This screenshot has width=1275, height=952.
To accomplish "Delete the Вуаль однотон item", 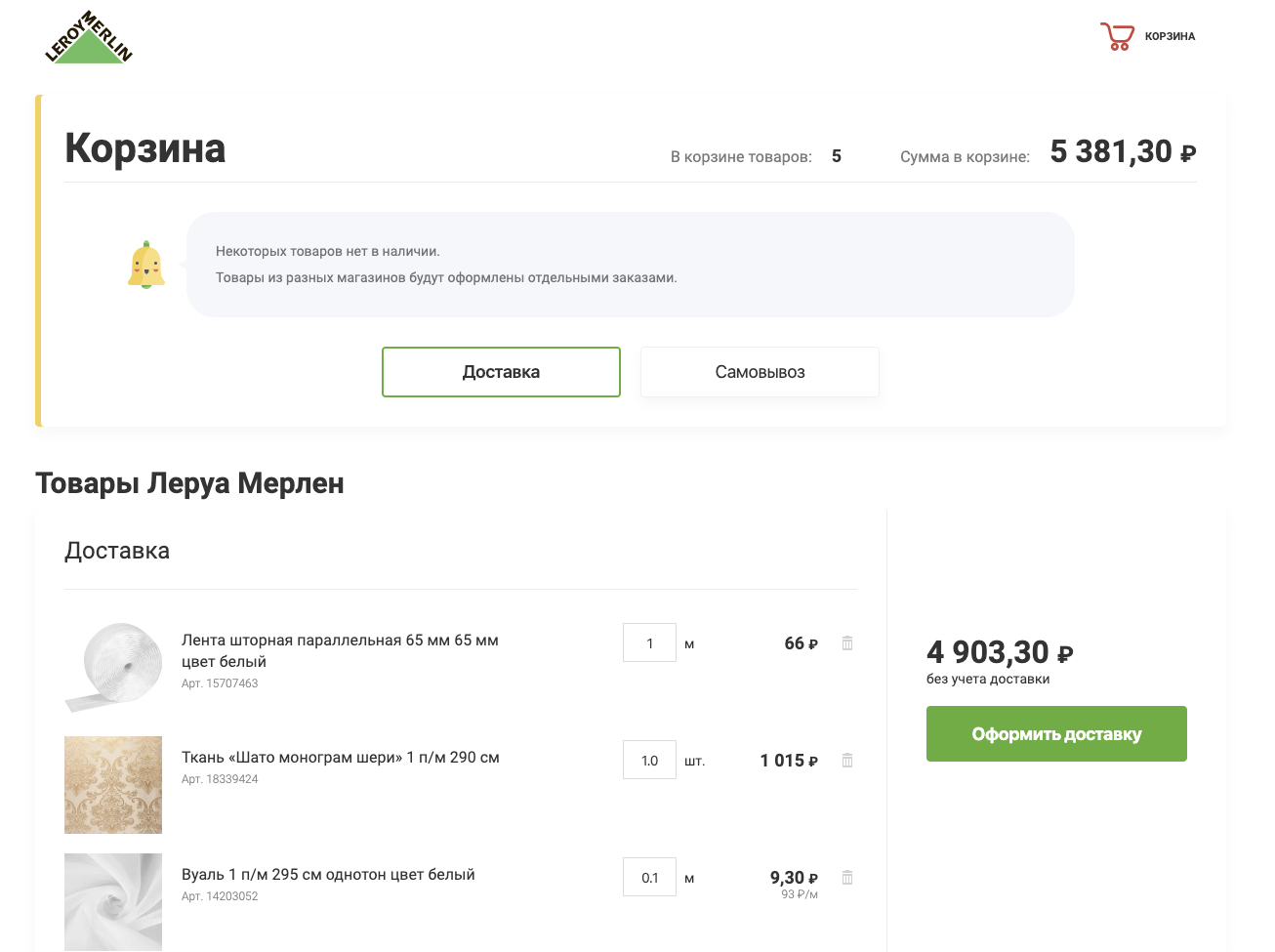I will tap(847, 878).
